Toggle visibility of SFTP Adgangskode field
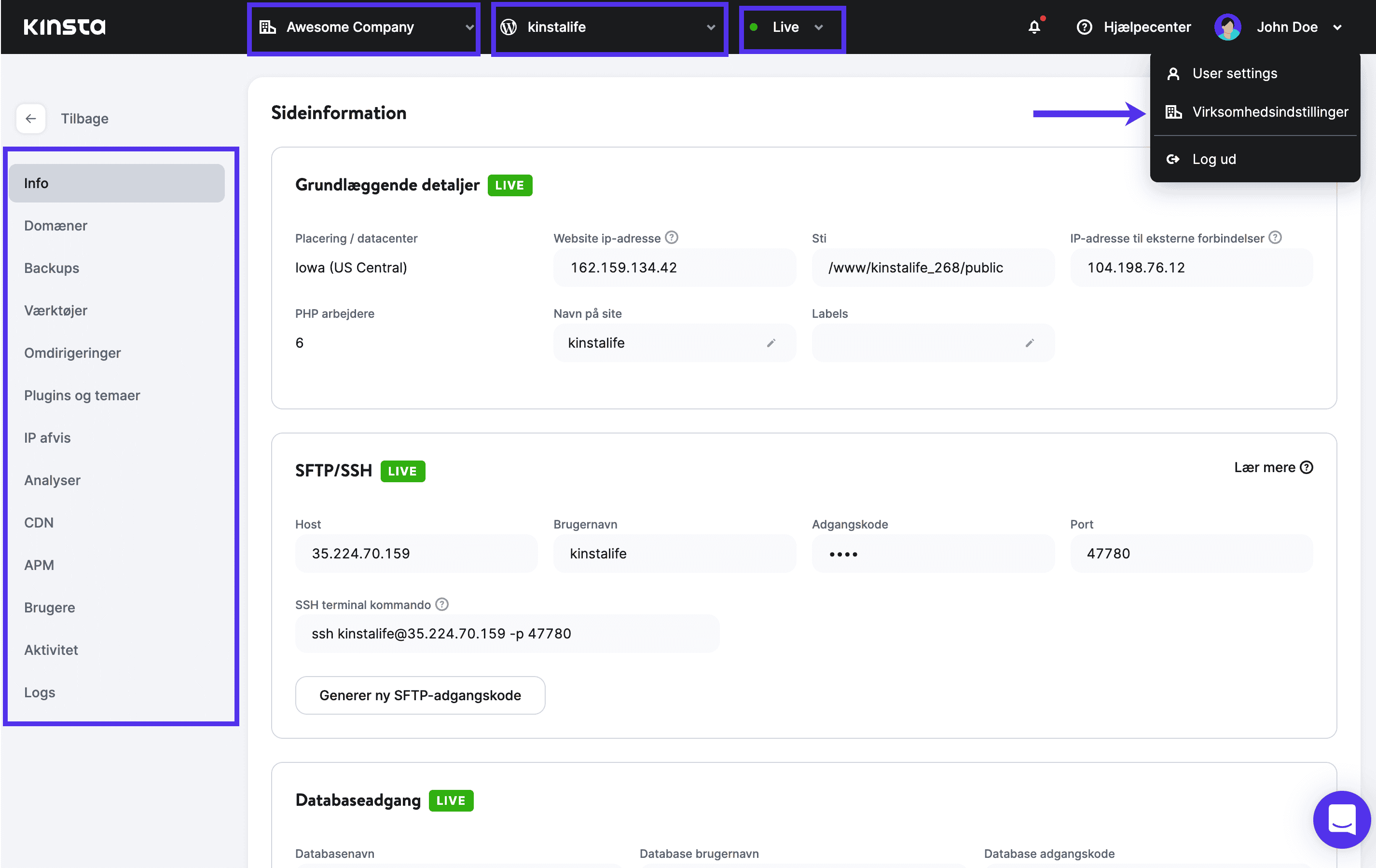 pos(843,553)
